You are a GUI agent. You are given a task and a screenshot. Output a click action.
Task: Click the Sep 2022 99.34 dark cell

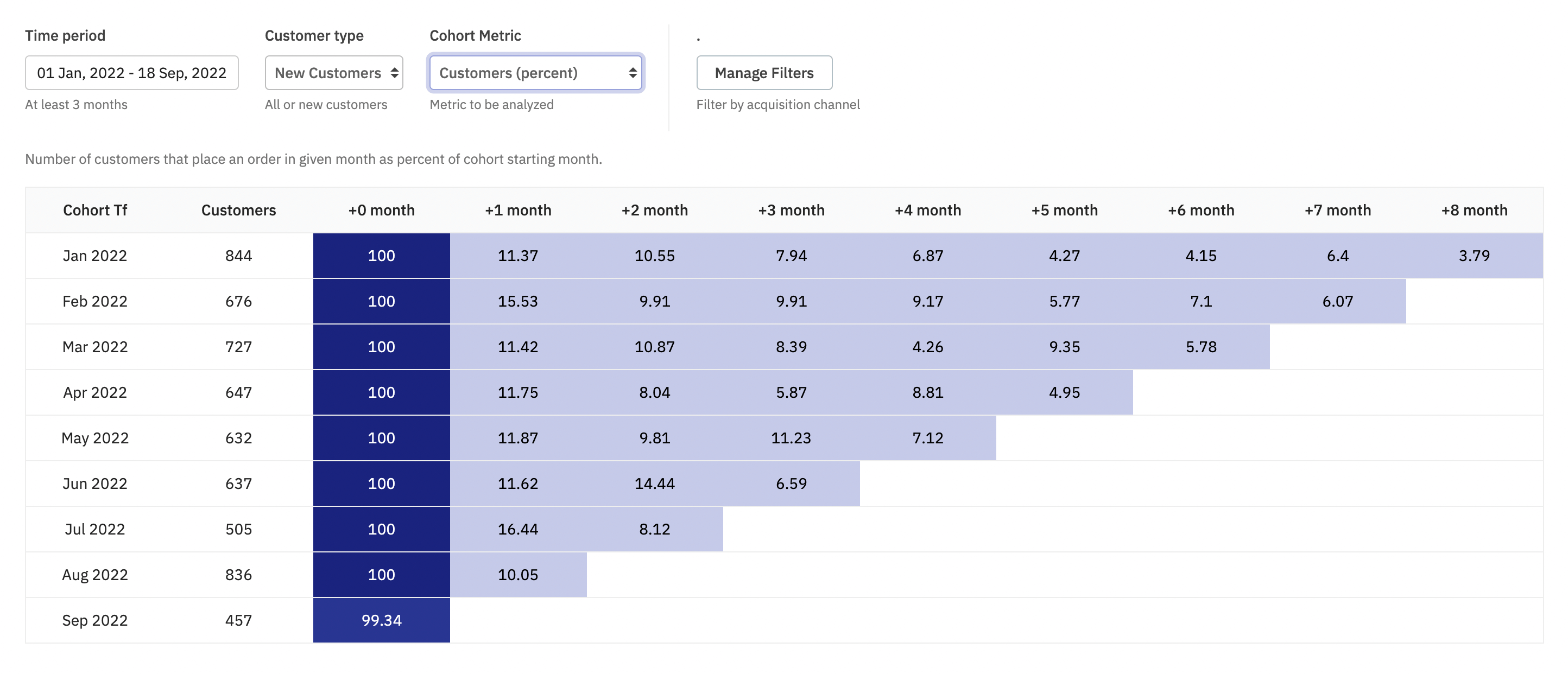(x=382, y=620)
